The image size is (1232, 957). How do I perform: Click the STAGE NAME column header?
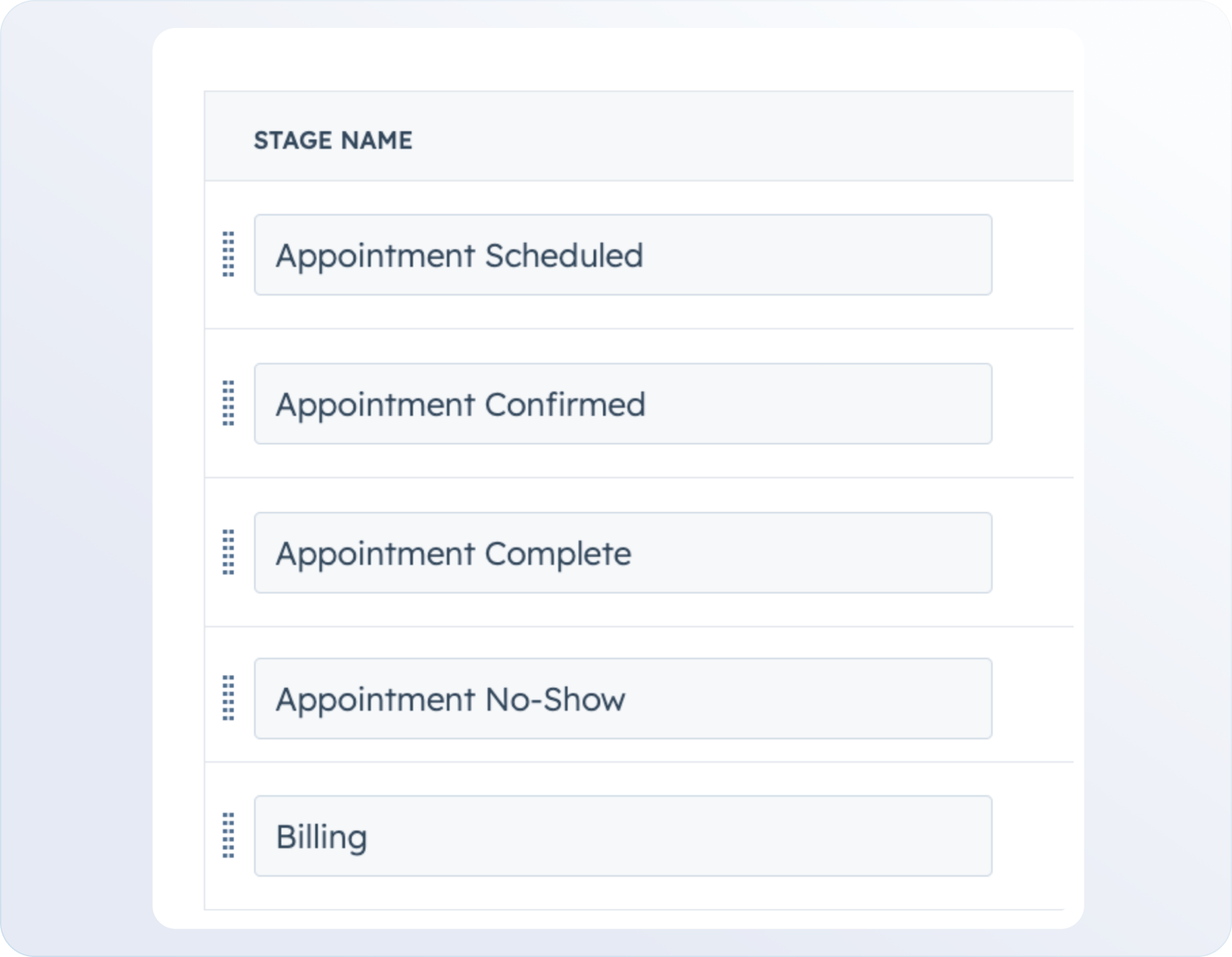pos(333,140)
